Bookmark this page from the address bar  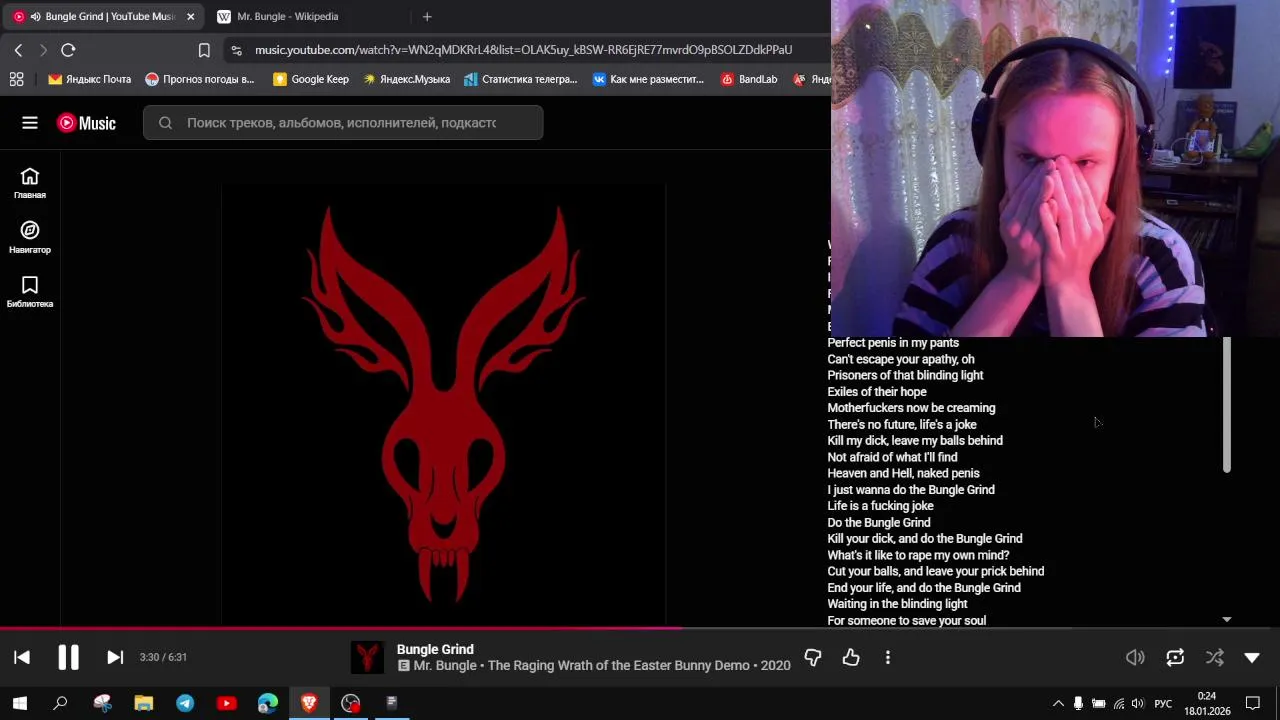pos(204,50)
